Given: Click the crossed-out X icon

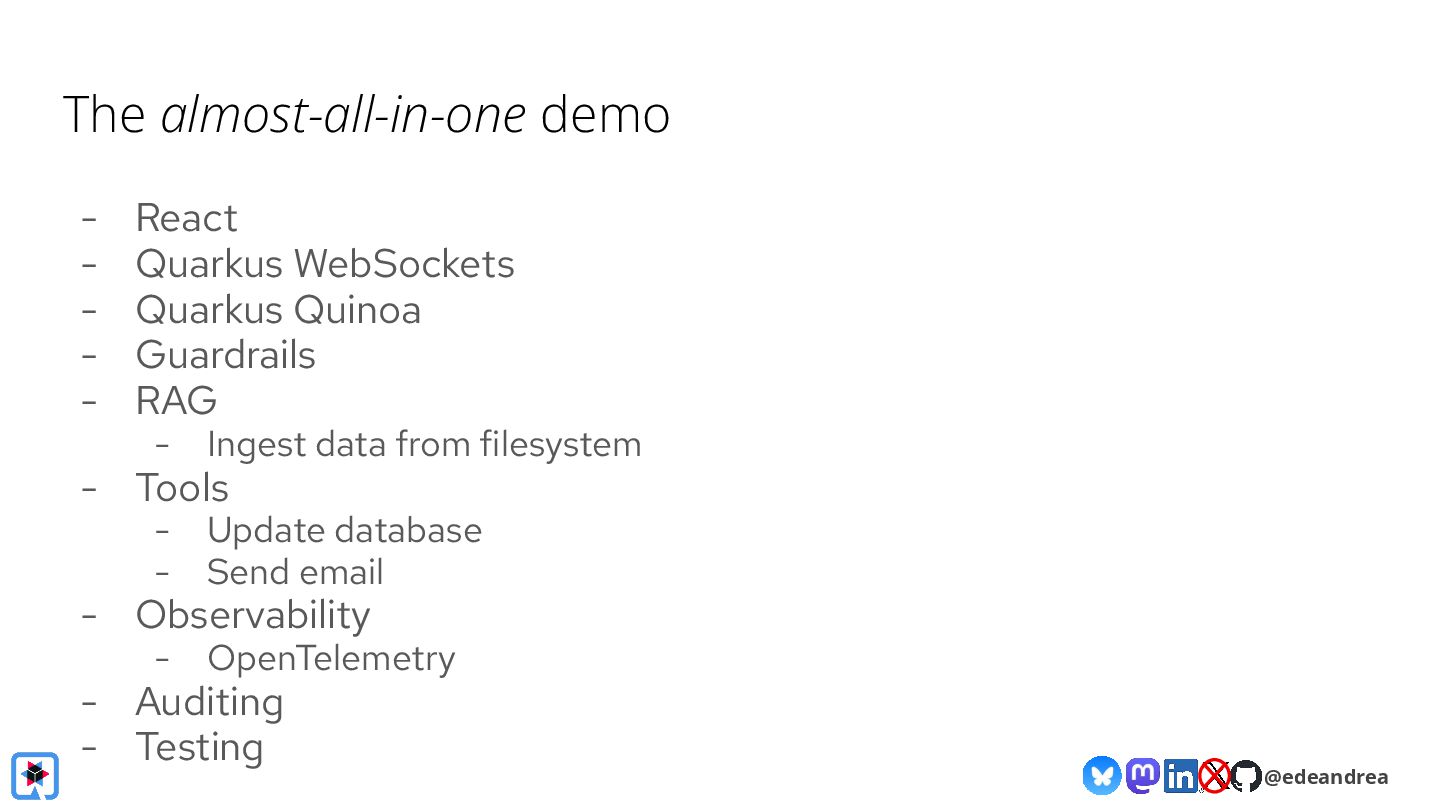Looking at the screenshot, I should click(x=1215, y=776).
